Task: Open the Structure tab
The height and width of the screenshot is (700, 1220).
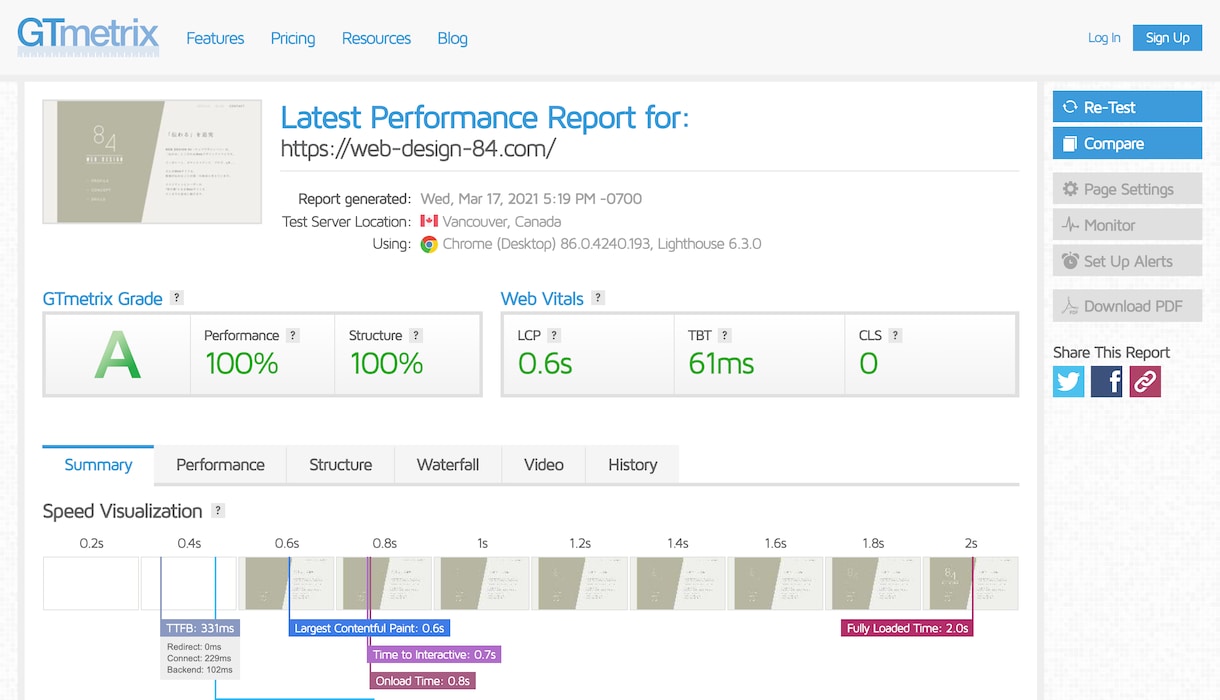Action: [x=340, y=465]
